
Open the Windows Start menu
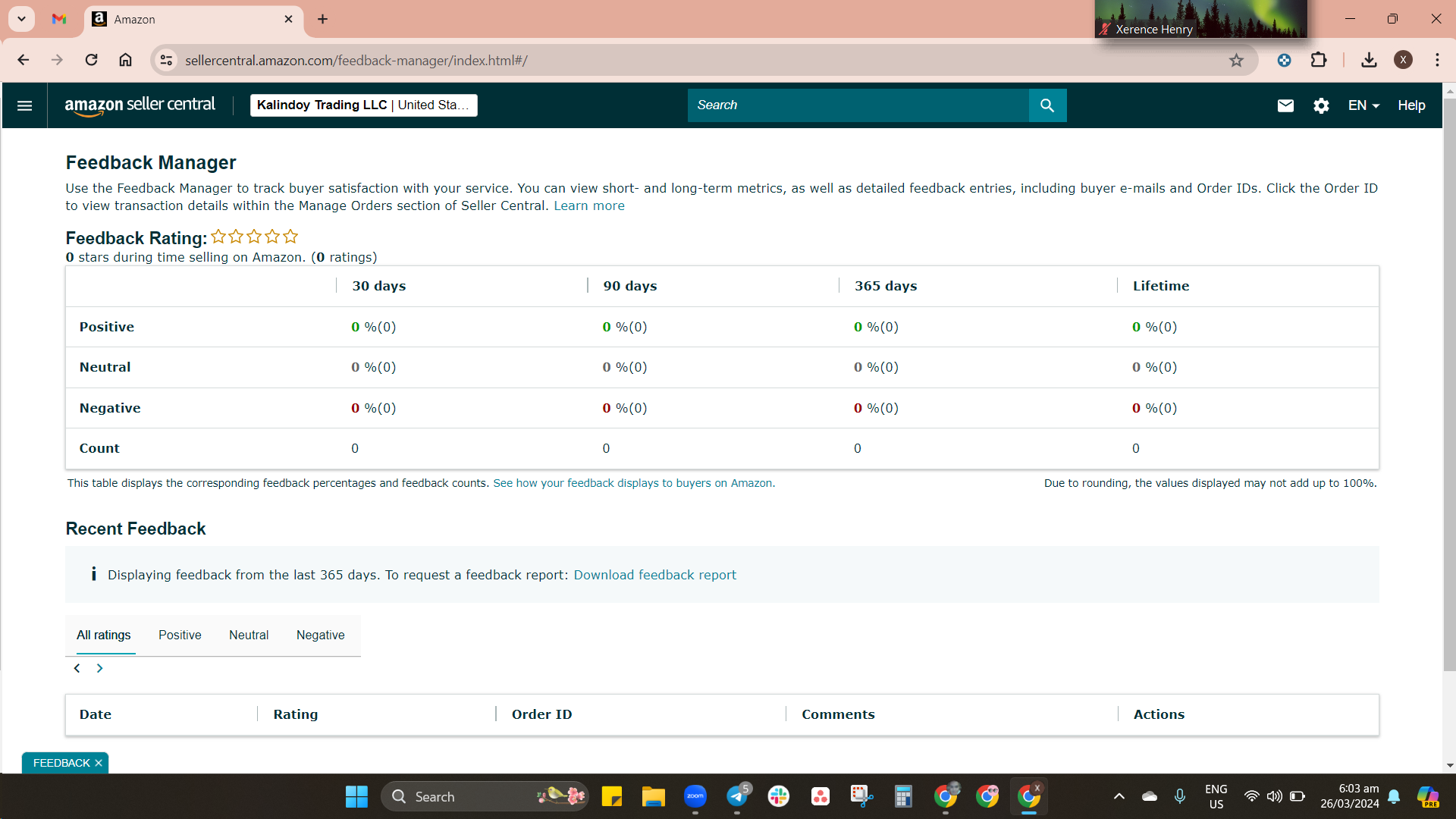tap(356, 797)
